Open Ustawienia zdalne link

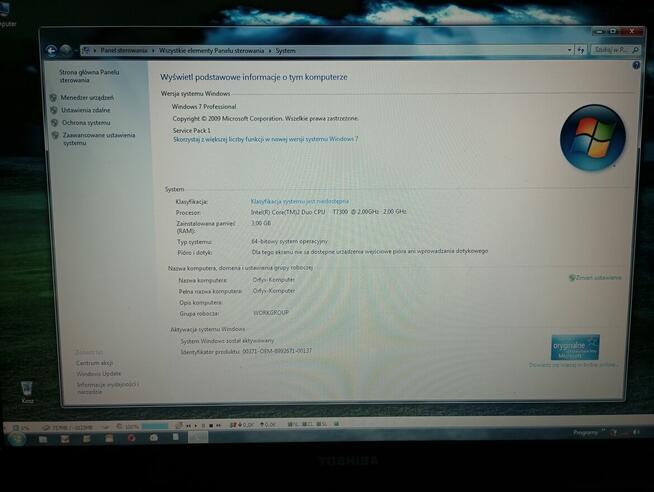[86, 110]
